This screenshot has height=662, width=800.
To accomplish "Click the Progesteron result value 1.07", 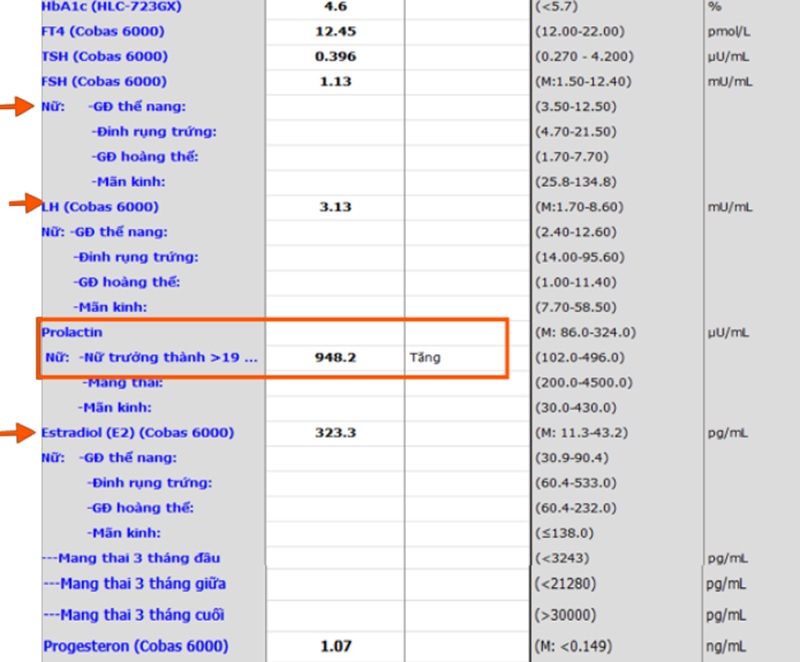I will (x=335, y=646).
